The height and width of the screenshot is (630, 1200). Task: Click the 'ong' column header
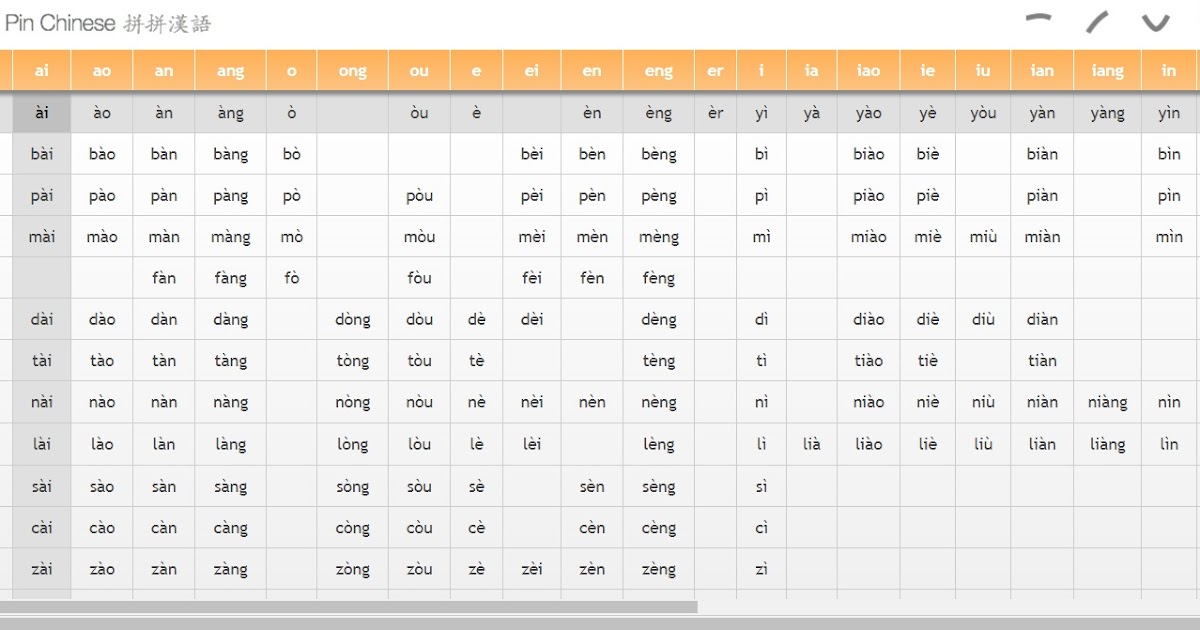352,70
